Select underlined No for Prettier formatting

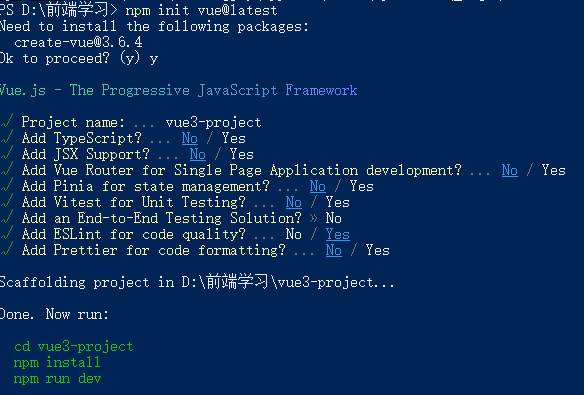pyautogui.click(x=333, y=251)
